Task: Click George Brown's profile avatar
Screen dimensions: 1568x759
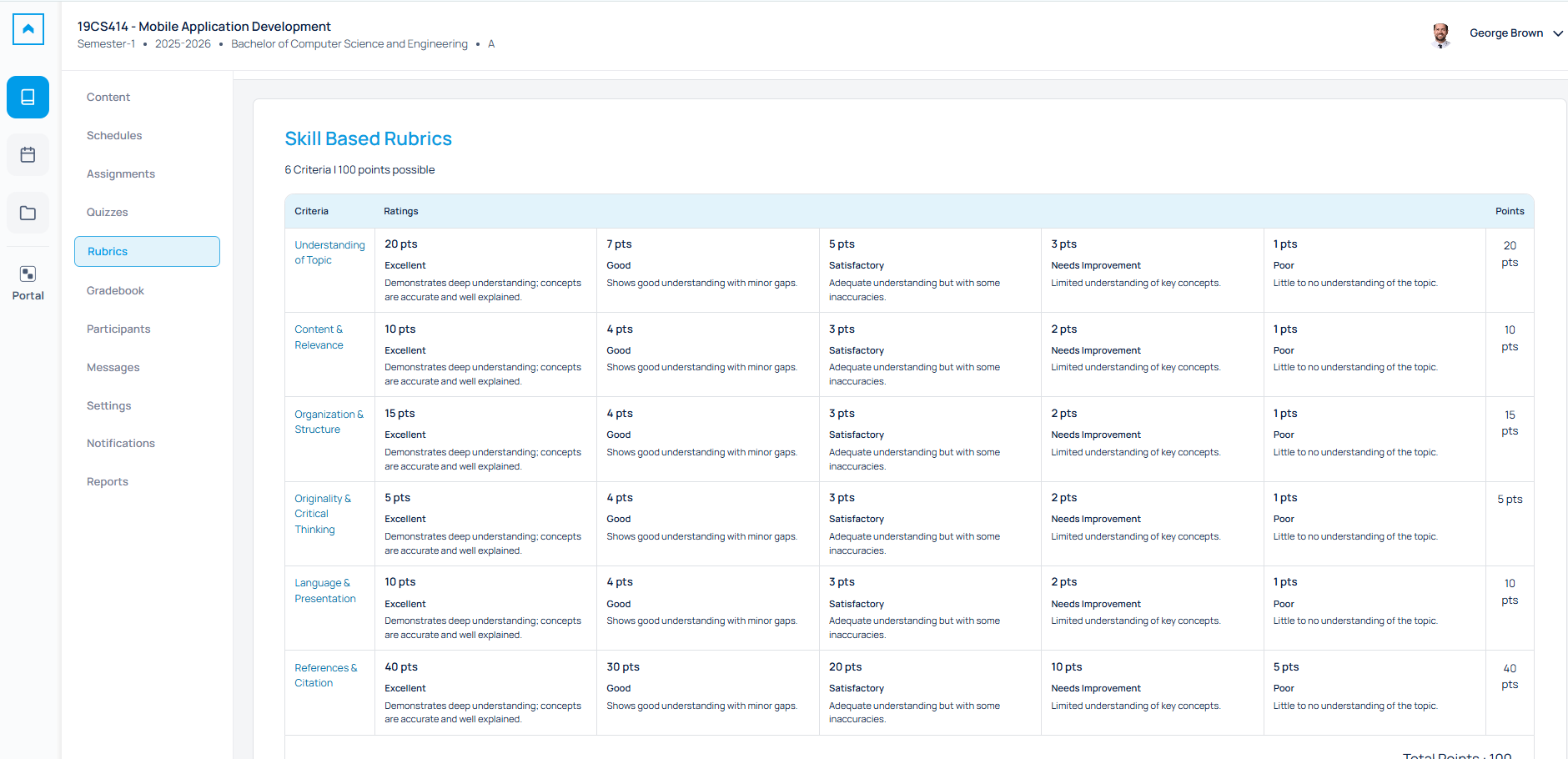Action: coord(1440,34)
